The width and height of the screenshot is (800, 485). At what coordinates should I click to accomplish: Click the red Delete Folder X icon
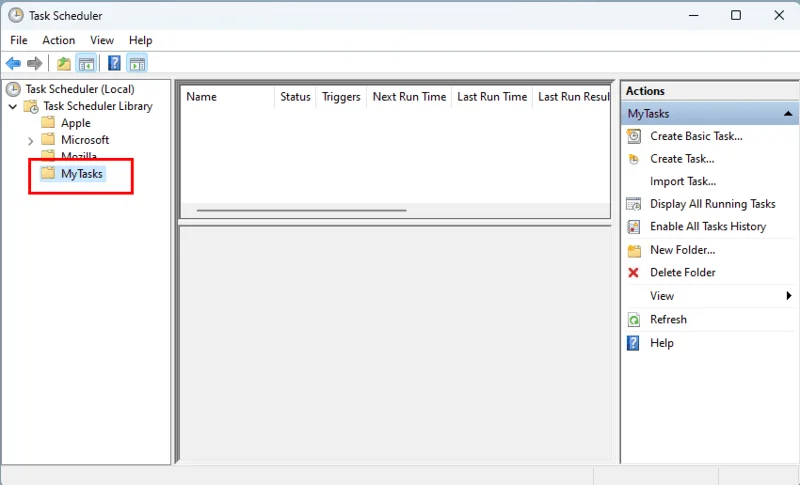(x=633, y=273)
